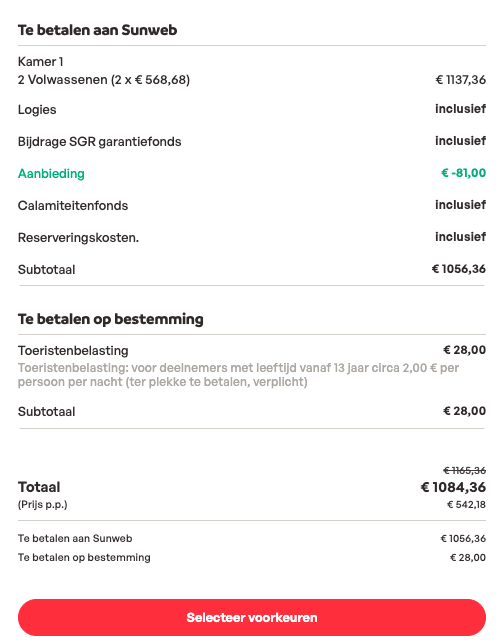The height and width of the screenshot is (643, 504).
Task: Select the Kamer 1 label
Action: click(x=40, y=62)
